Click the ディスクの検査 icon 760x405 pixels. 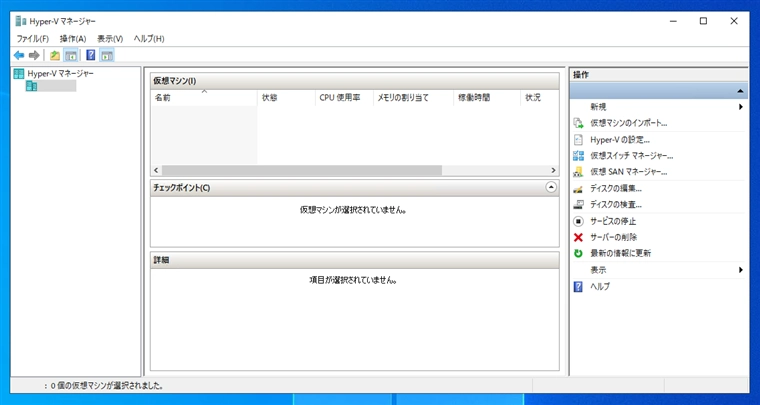click(x=578, y=204)
